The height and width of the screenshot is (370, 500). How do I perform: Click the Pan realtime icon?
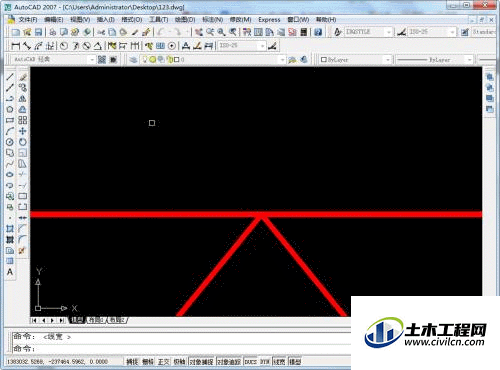(199, 32)
